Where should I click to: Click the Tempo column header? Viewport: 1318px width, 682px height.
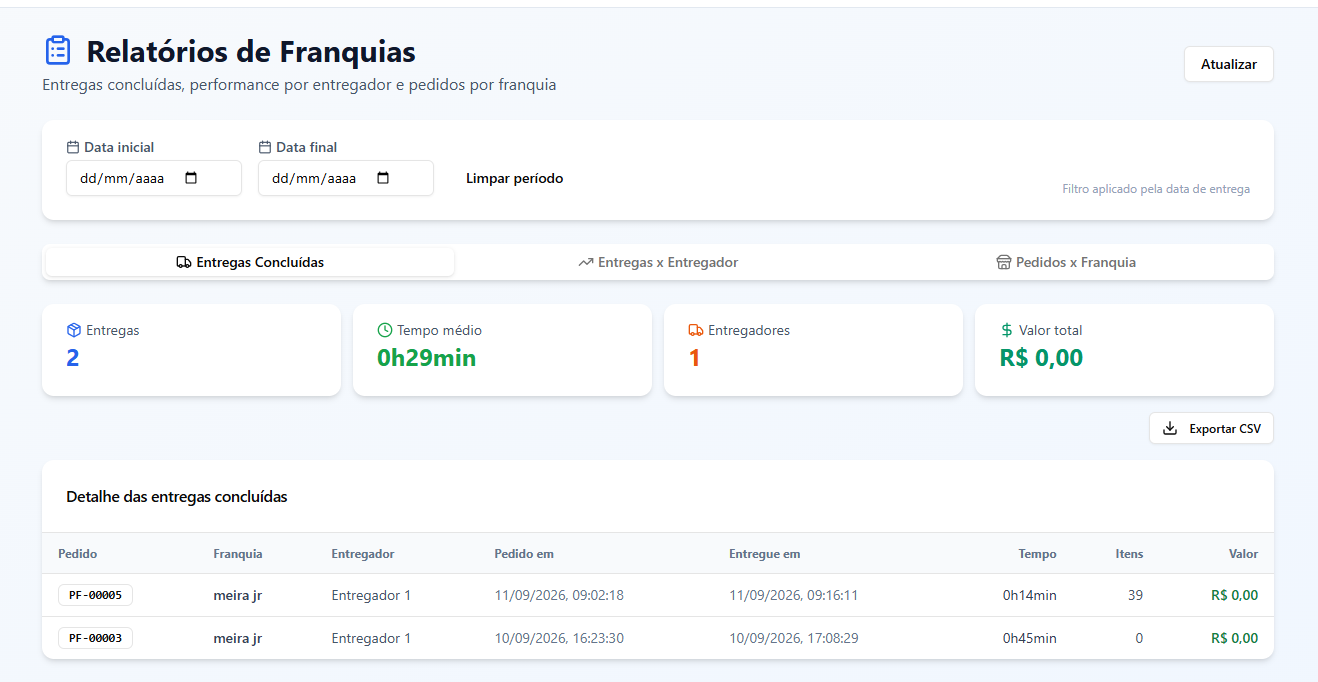click(1037, 554)
